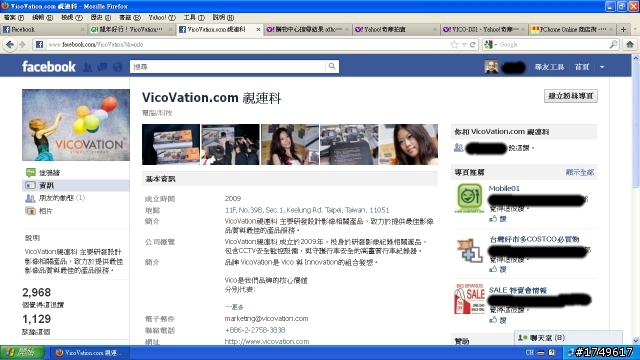This screenshot has height=360, width=640.
Task: Open Facebook friend requests icon
Action: click(x=87, y=67)
